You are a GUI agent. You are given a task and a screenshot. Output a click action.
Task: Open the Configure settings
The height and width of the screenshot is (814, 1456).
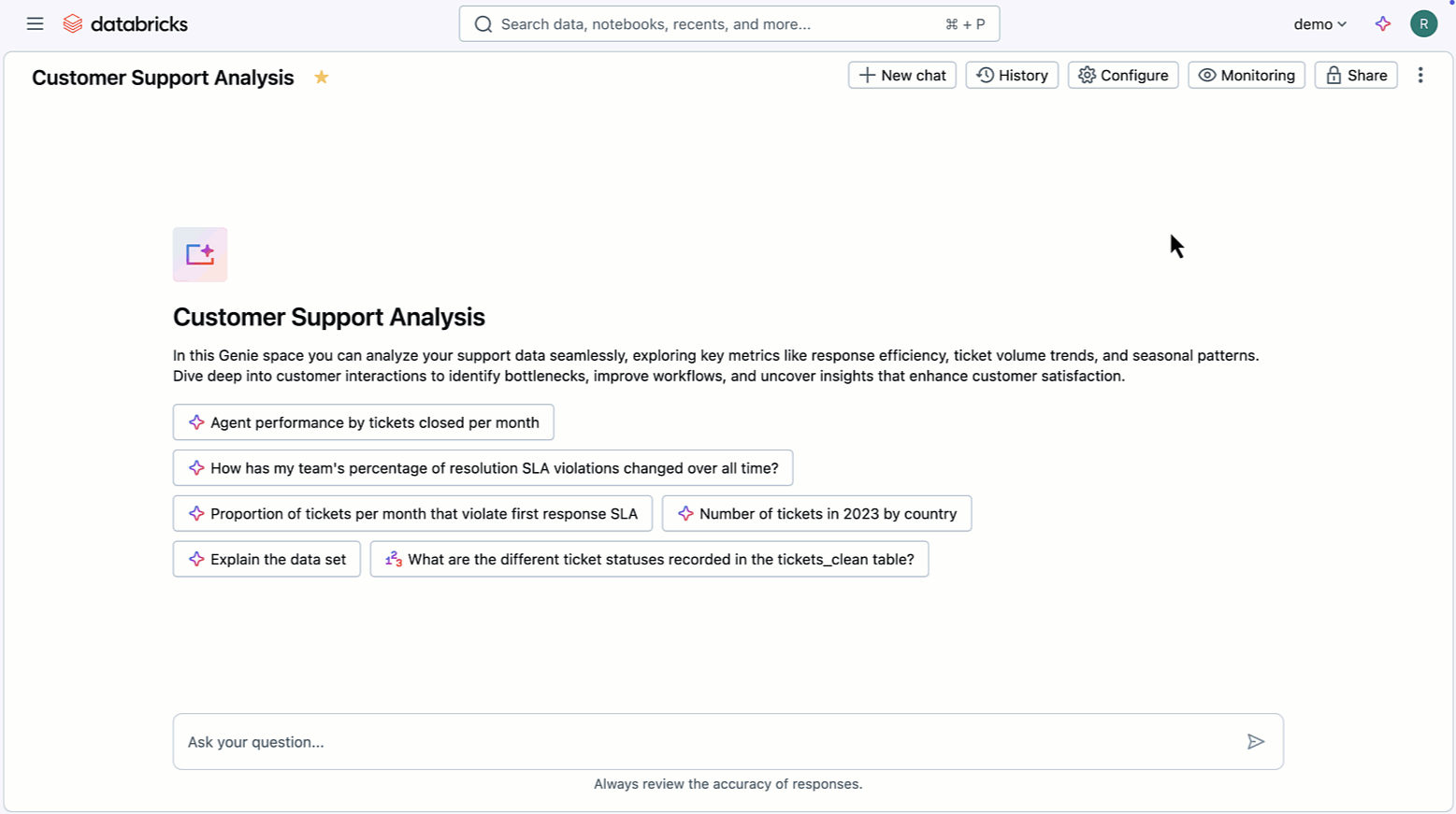pyautogui.click(x=1122, y=76)
